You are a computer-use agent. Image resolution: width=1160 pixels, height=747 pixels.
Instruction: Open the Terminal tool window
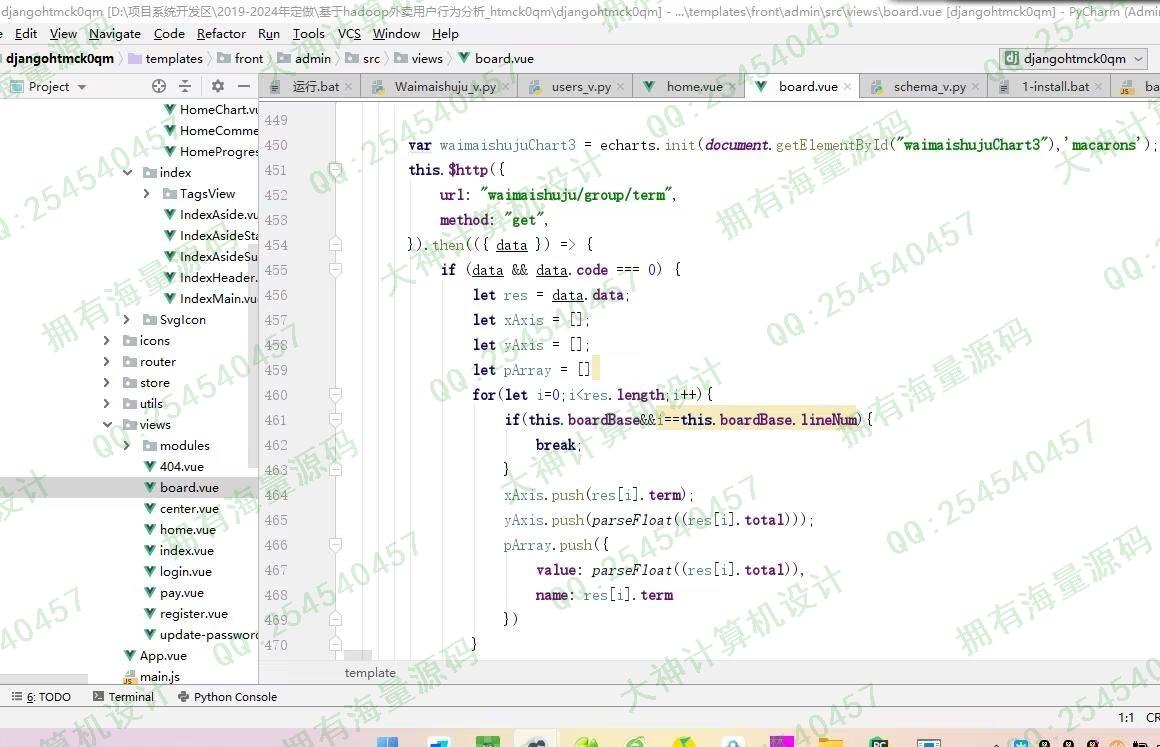124,697
